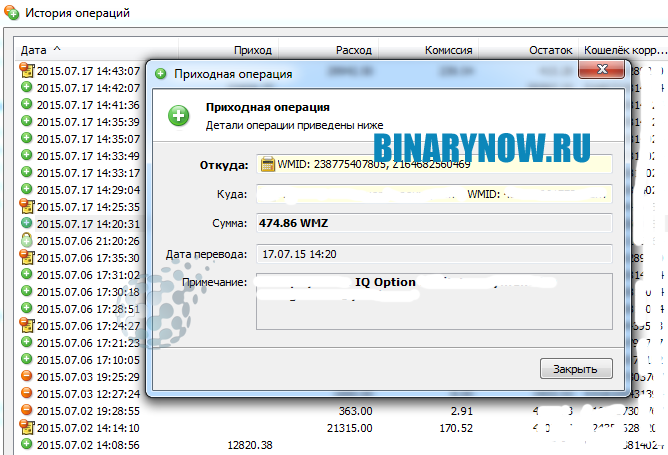Click the green plus icon for 2015.07.17 14:42:07
The image size is (668, 455).
click(26, 87)
